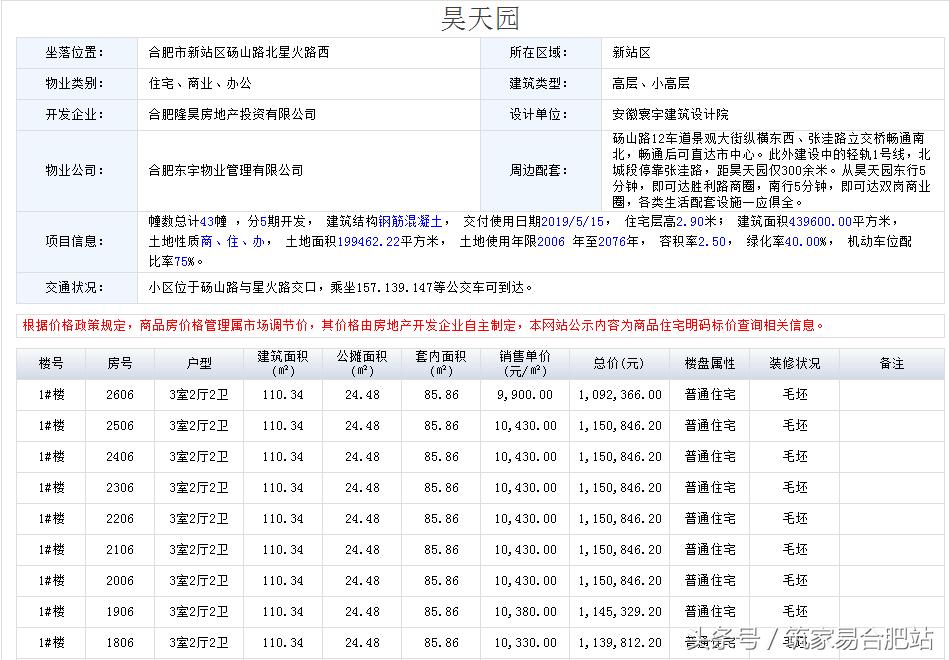Click room number 2606 in the table
Image resolution: width=949 pixels, height=660 pixels.
(119, 394)
